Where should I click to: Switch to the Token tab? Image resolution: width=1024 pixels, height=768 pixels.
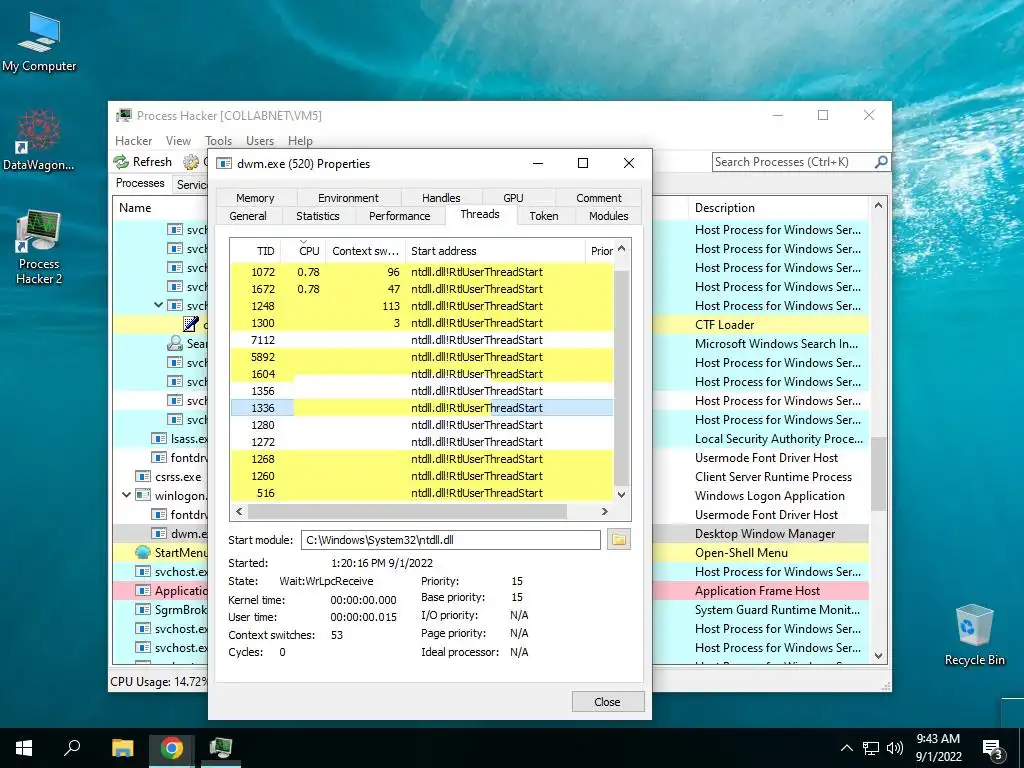pos(544,216)
